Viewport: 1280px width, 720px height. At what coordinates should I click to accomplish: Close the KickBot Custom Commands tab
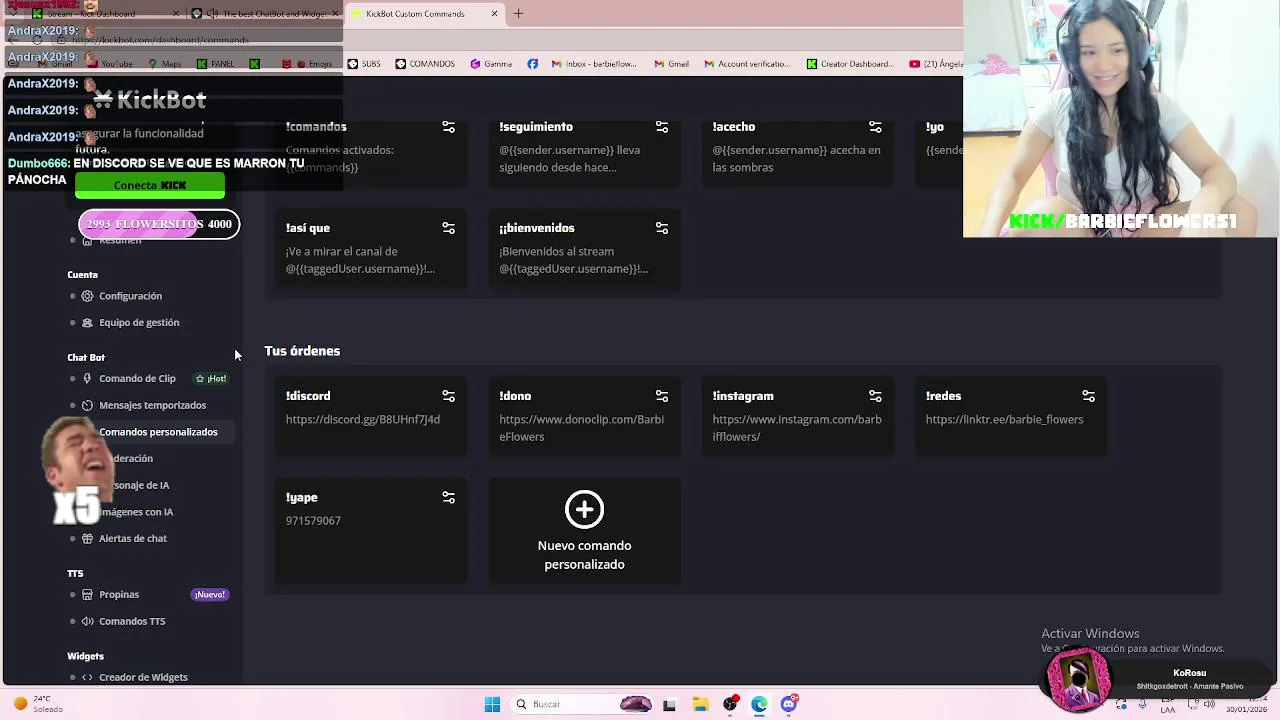pos(494,14)
